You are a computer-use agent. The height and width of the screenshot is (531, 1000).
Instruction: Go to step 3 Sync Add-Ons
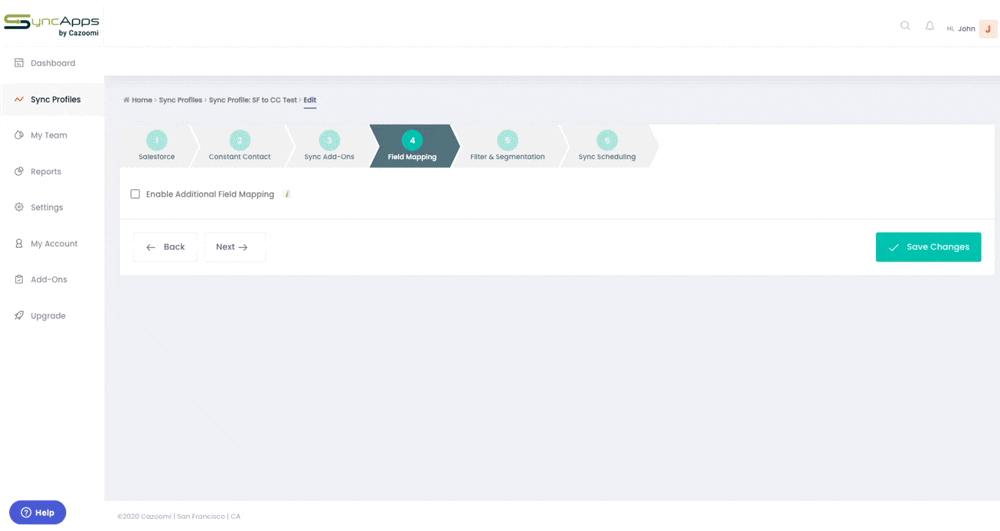click(329, 146)
